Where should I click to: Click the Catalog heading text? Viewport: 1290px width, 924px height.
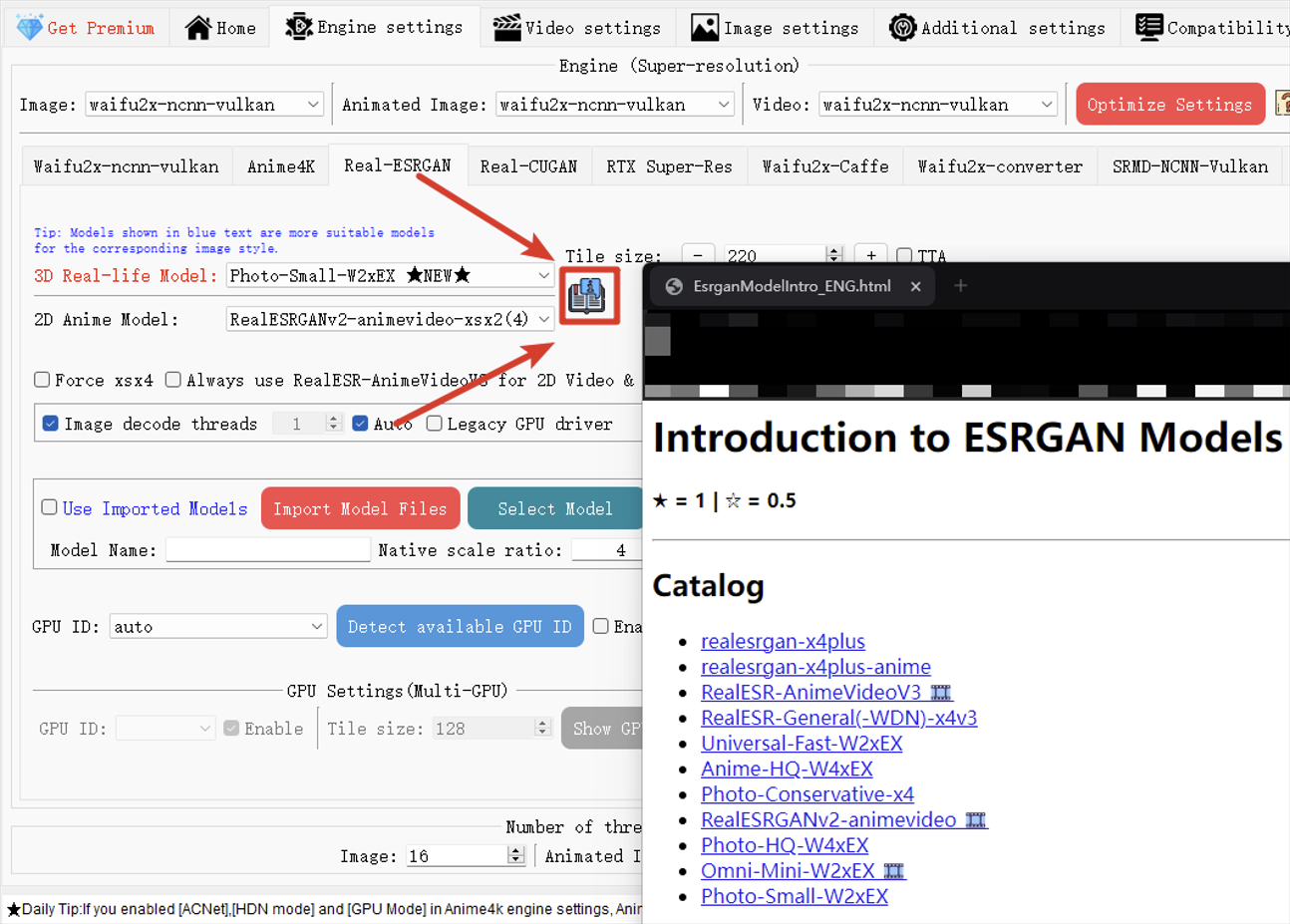click(708, 586)
